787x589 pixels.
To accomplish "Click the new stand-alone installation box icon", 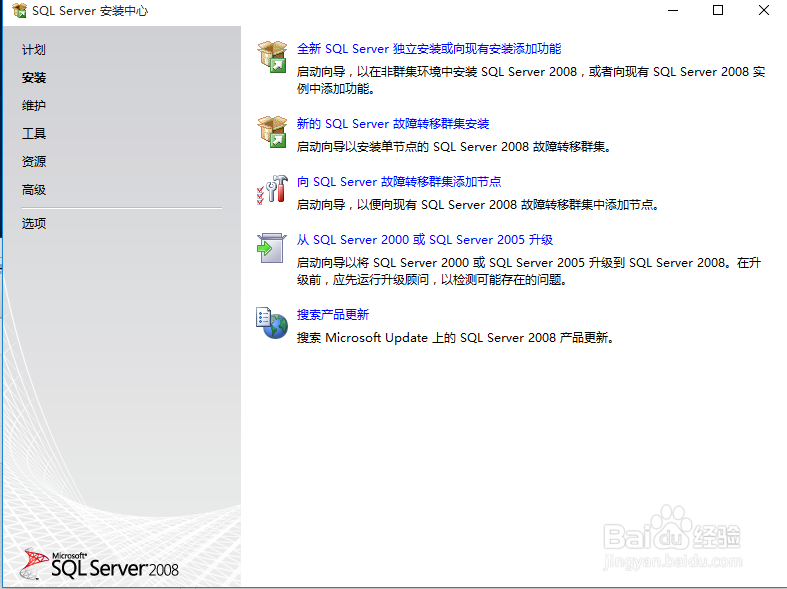I will (x=272, y=56).
